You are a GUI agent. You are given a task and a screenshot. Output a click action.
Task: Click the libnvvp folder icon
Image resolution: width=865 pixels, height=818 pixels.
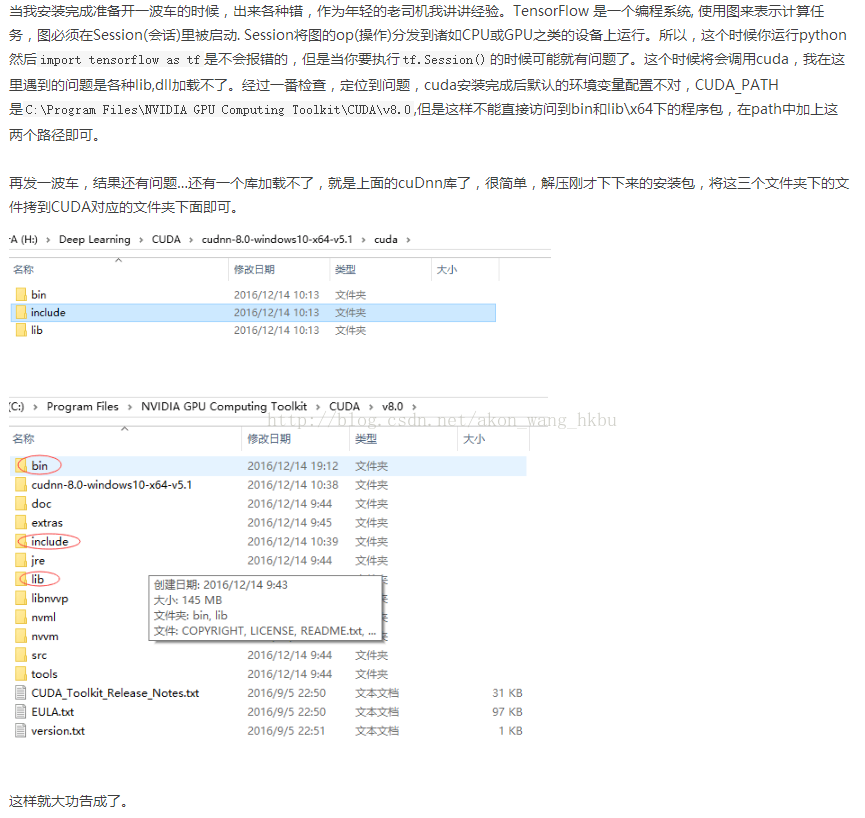[21, 598]
